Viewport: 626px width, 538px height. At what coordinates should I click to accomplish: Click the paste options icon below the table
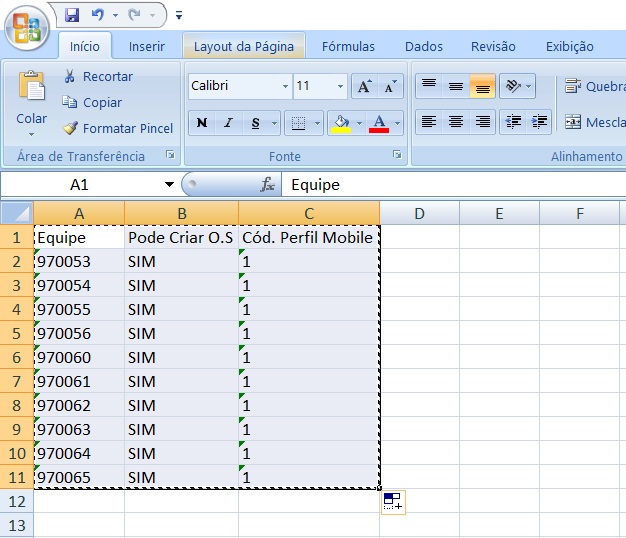click(x=393, y=502)
